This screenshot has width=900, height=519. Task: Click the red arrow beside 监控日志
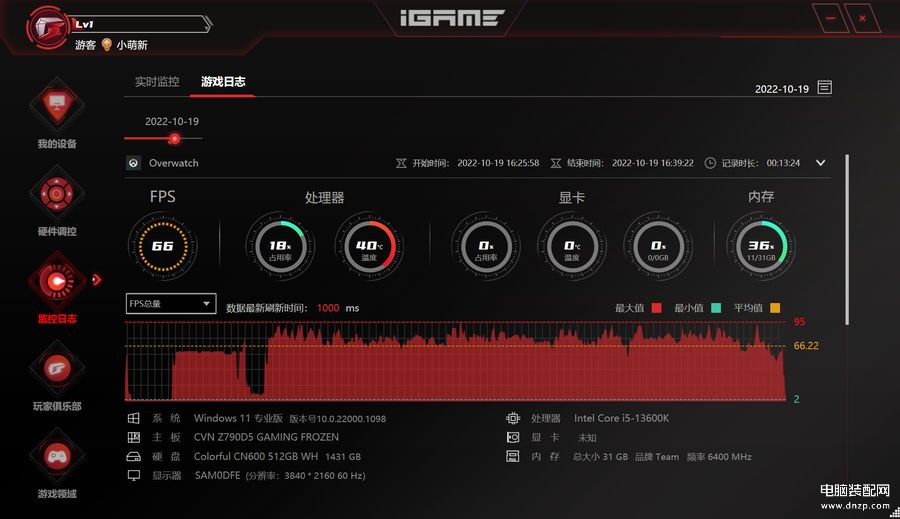(96, 280)
